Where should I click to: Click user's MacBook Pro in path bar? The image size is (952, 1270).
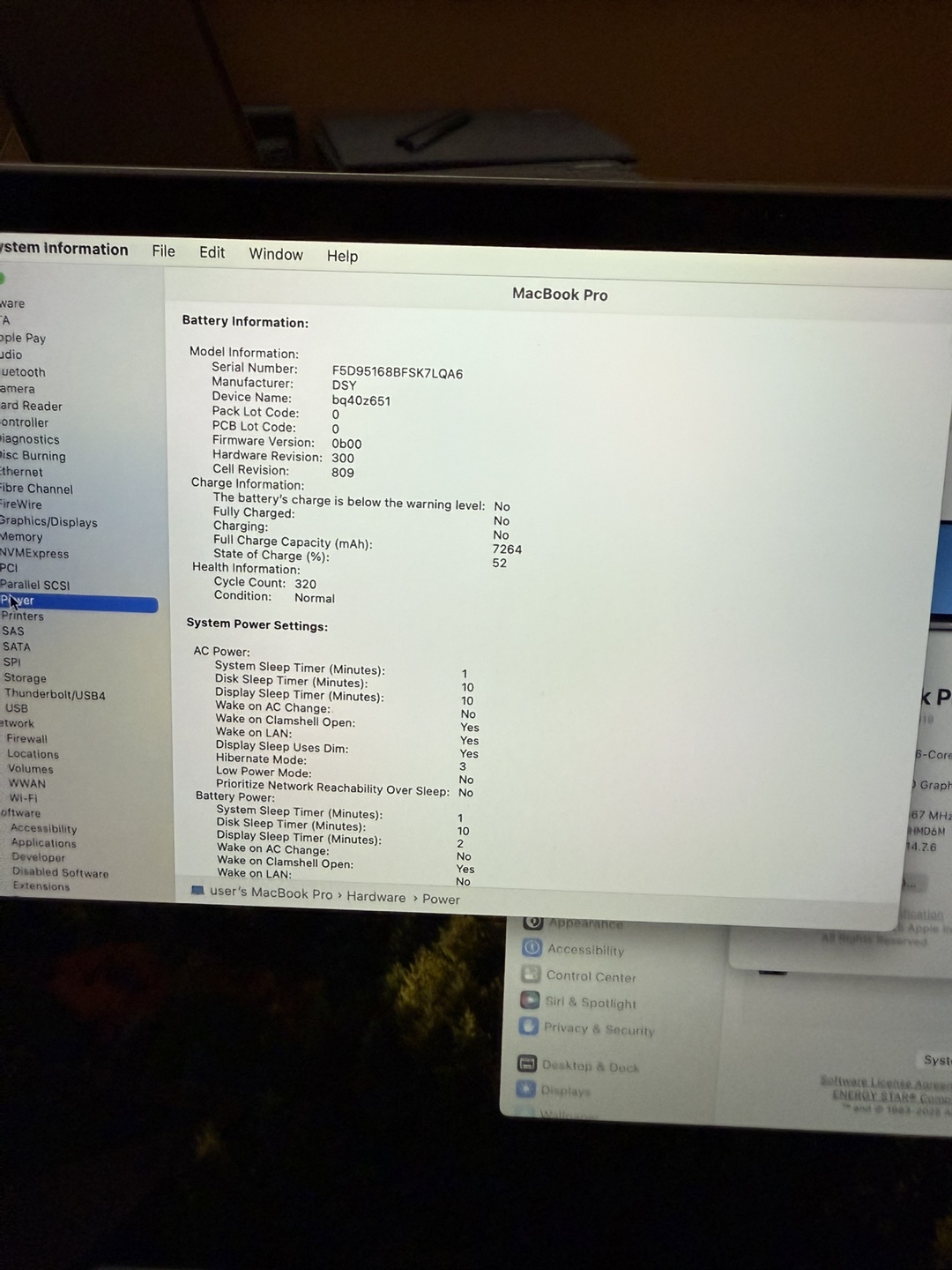271,893
